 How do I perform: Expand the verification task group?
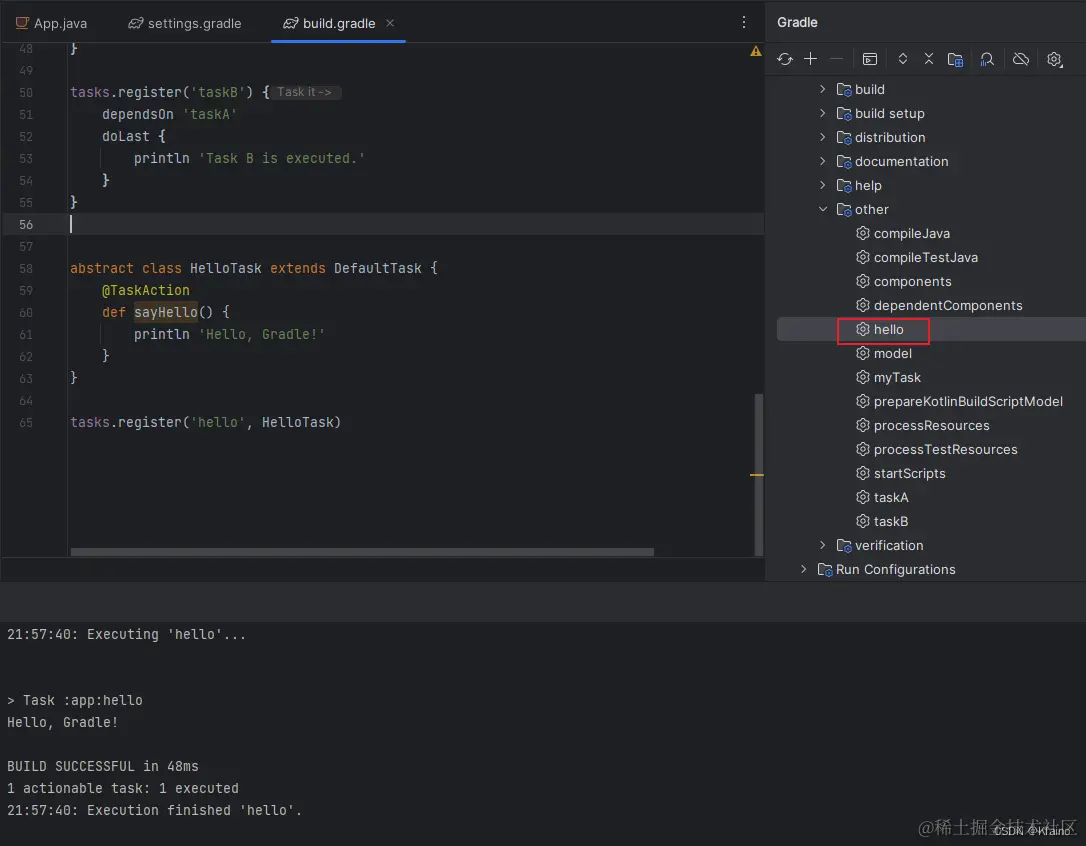point(822,545)
